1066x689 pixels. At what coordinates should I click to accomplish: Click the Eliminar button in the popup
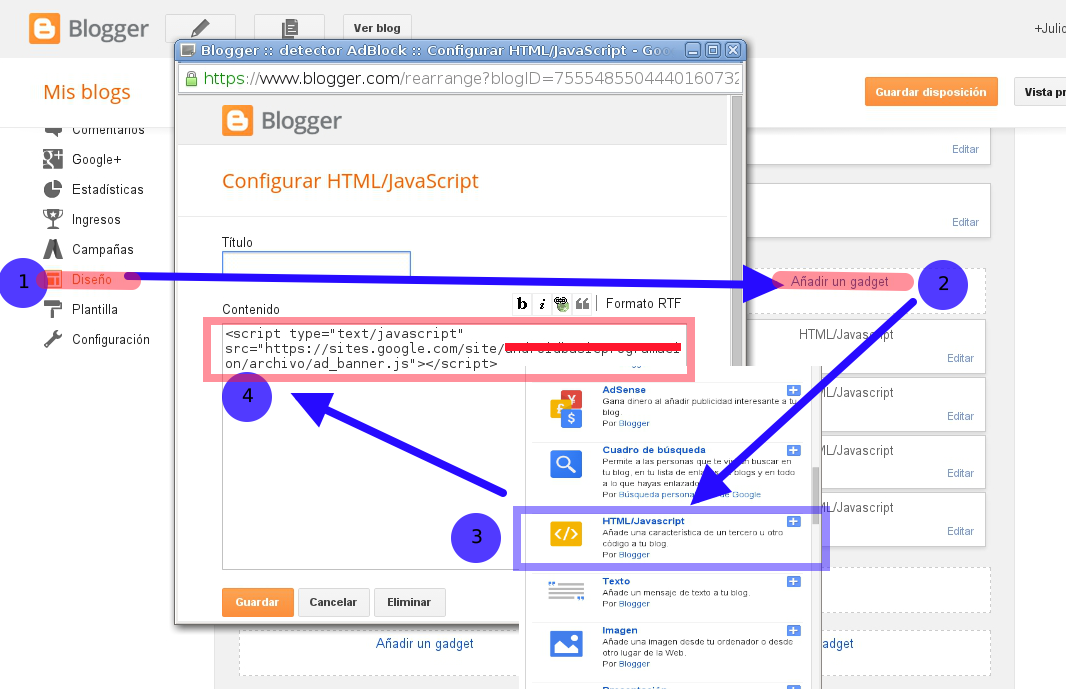(x=409, y=602)
